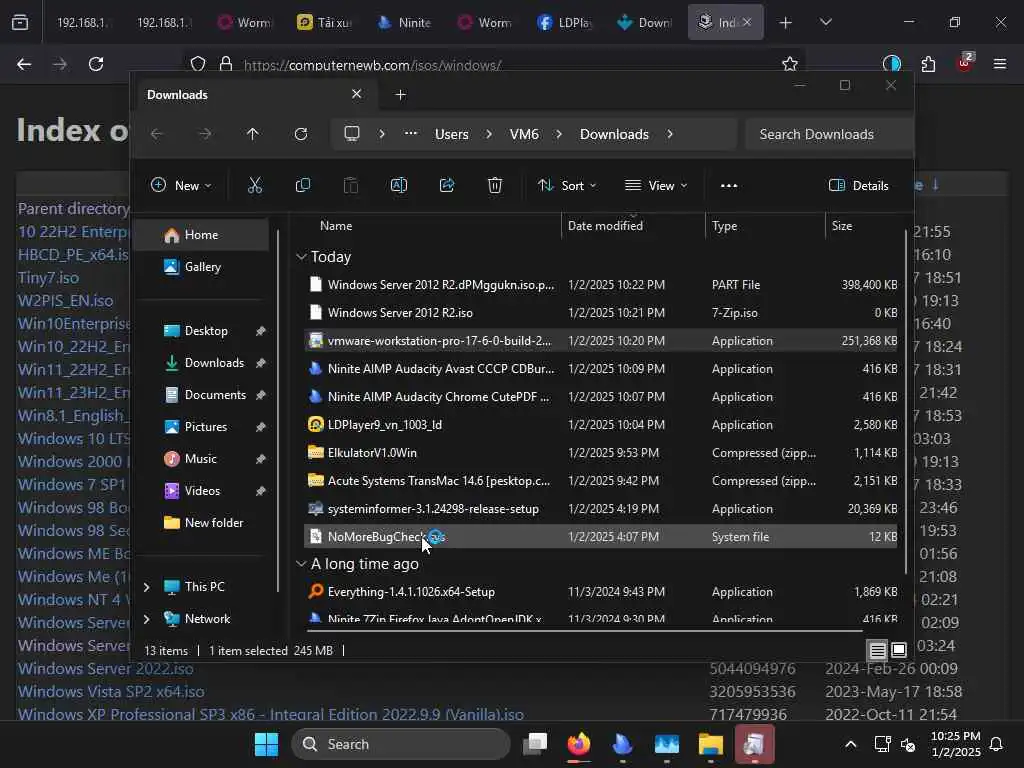Image resolution: width=1024 pixels, height=768 pixels.
Task: Open Firefox extensions puzzle icon
Action: pyautogui.click(x=928, y=64)
